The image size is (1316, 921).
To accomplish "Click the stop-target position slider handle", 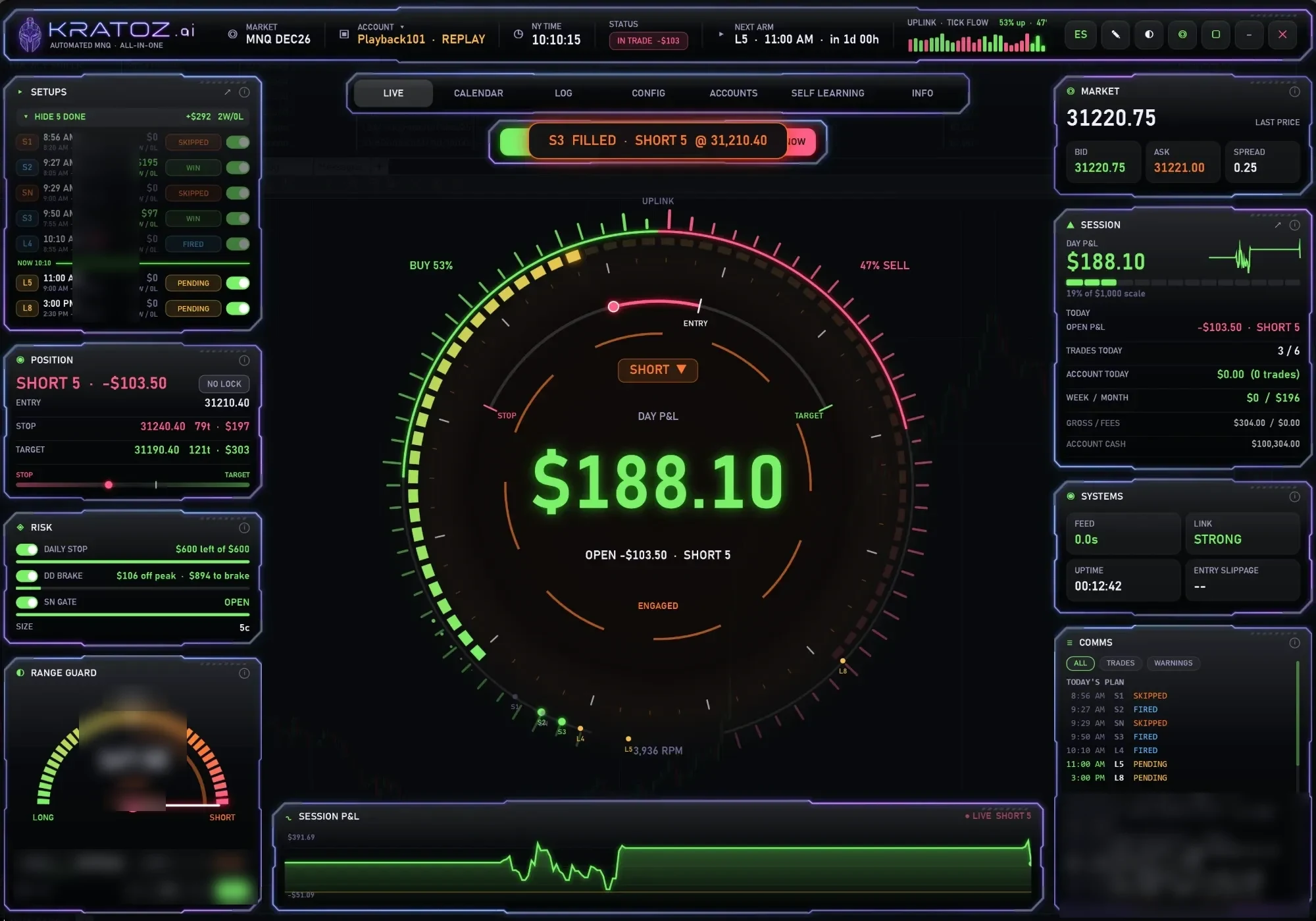I will click(109, 485).
